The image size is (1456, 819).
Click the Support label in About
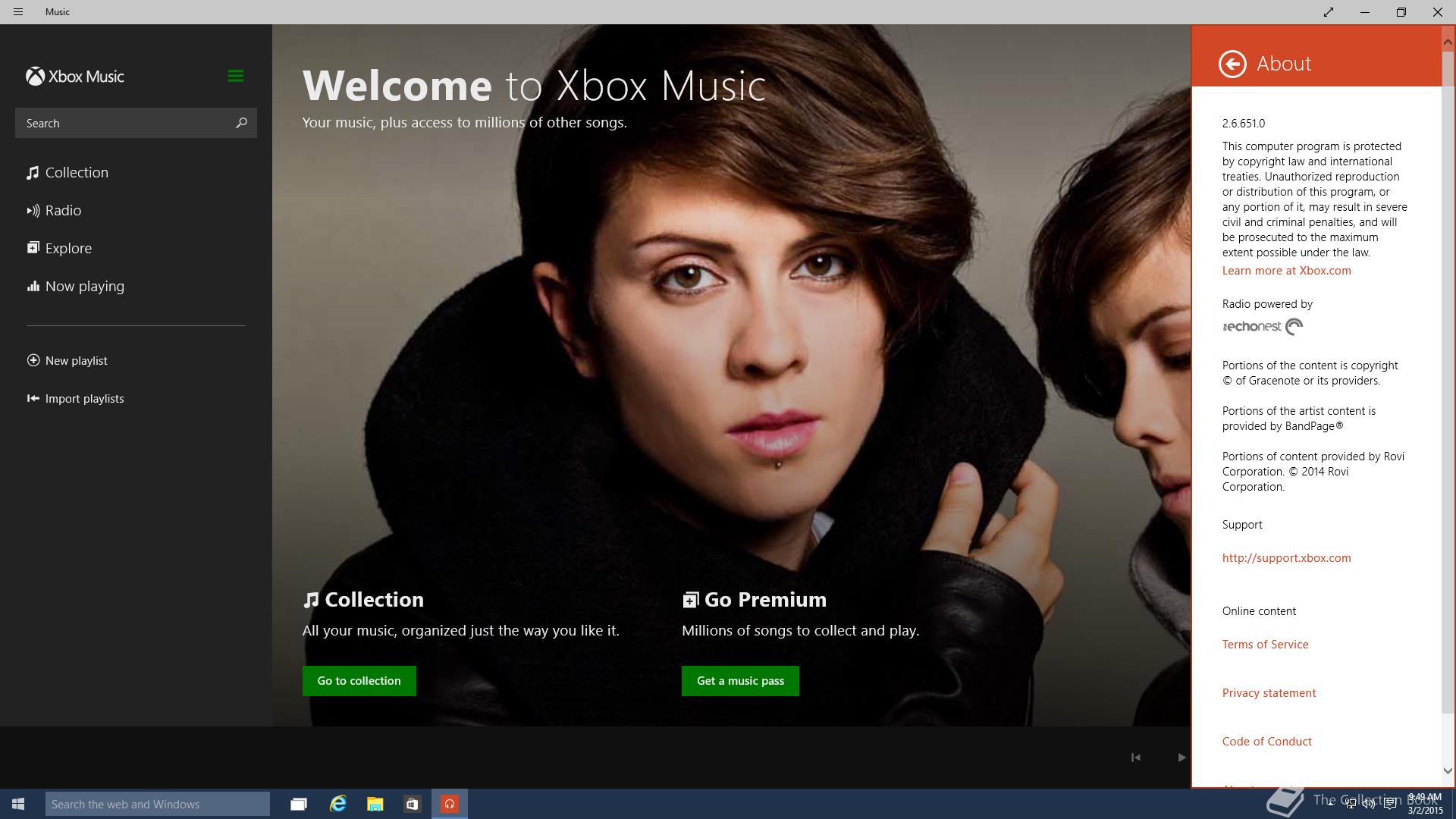1242,525
